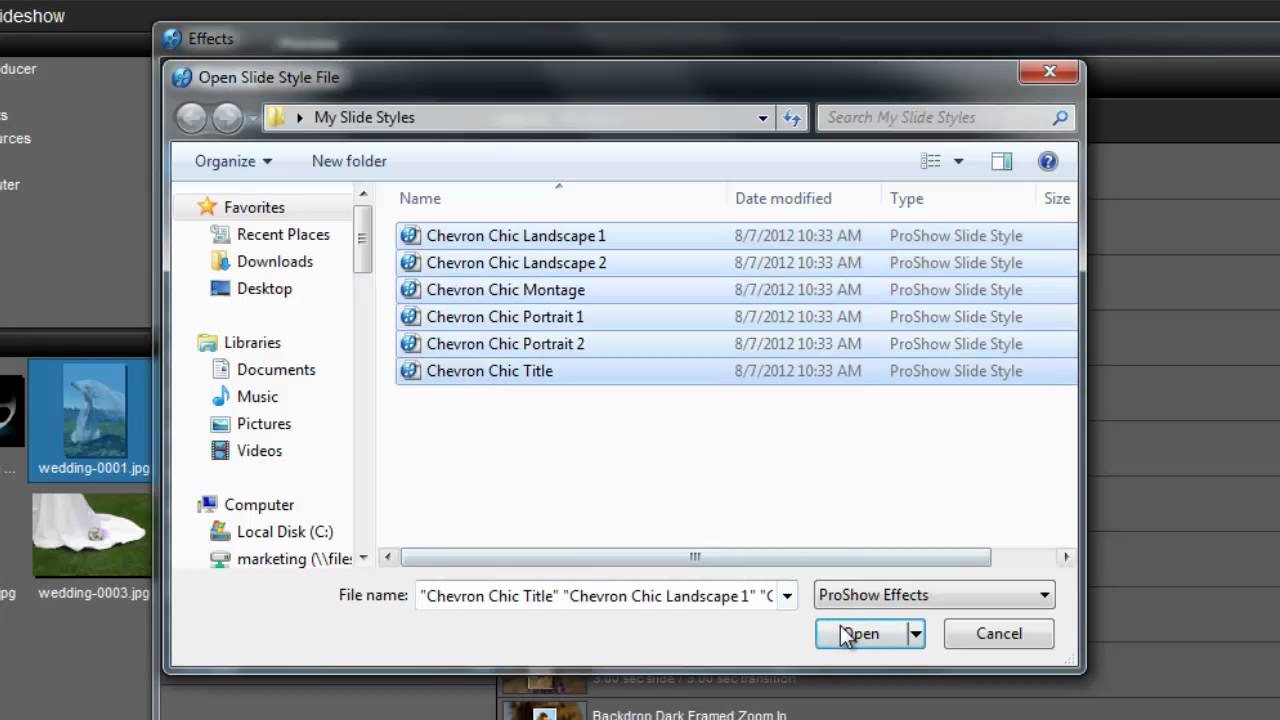Image resolution: width=1280 pixels, height=720 pixels.
Task: Open Recent Places in Favorites
Action: 283,234
